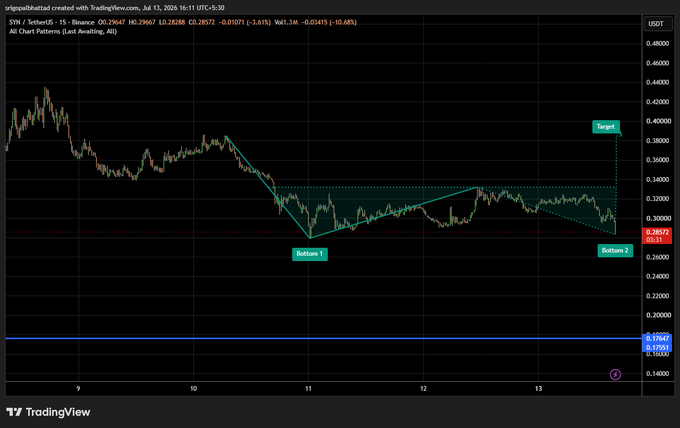Click the 0.38000 price axis label
The width and height of the screenshot is (680, 428).
pyautogui.click(x=657, y=140)
